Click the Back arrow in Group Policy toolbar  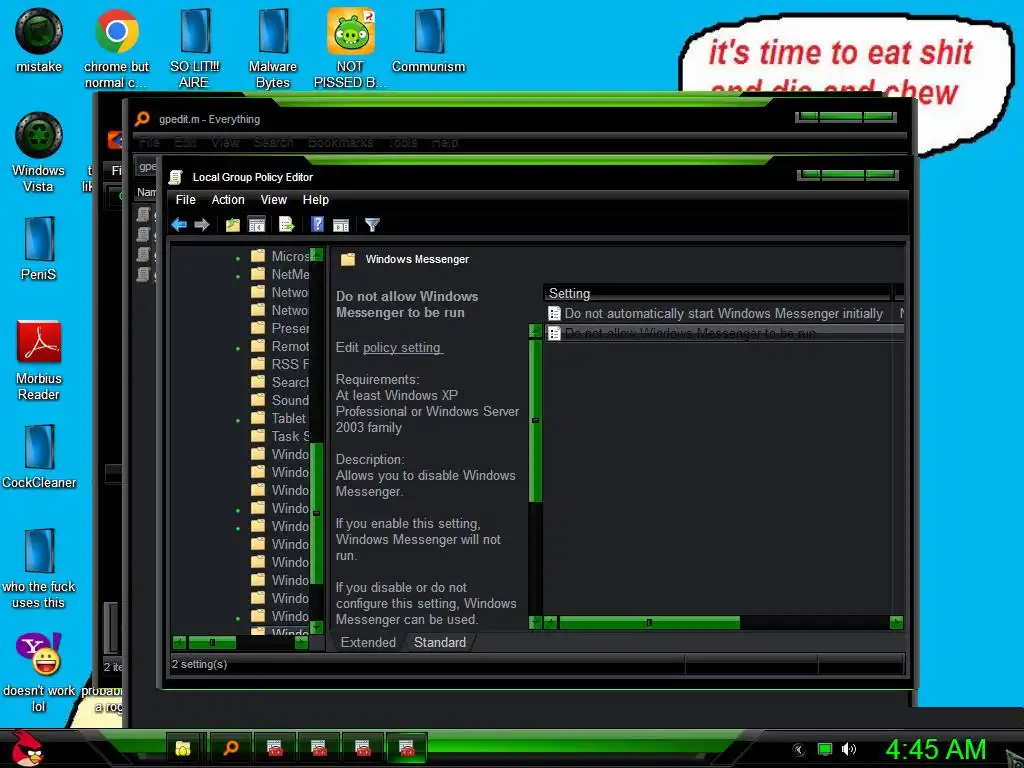(x=179, y=225)
